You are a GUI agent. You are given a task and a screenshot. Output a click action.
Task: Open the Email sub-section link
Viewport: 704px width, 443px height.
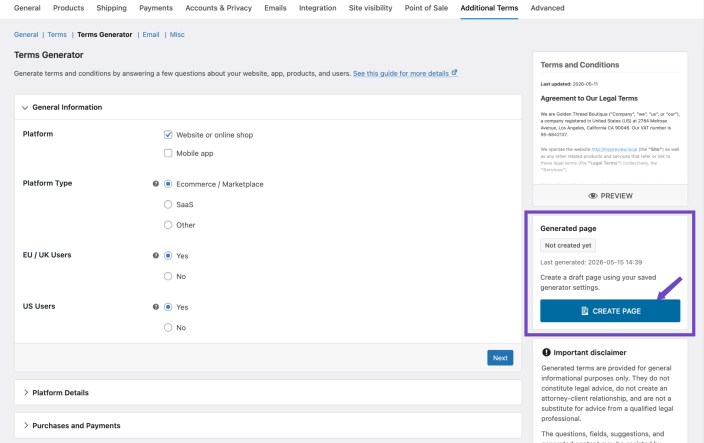point(151,35)
